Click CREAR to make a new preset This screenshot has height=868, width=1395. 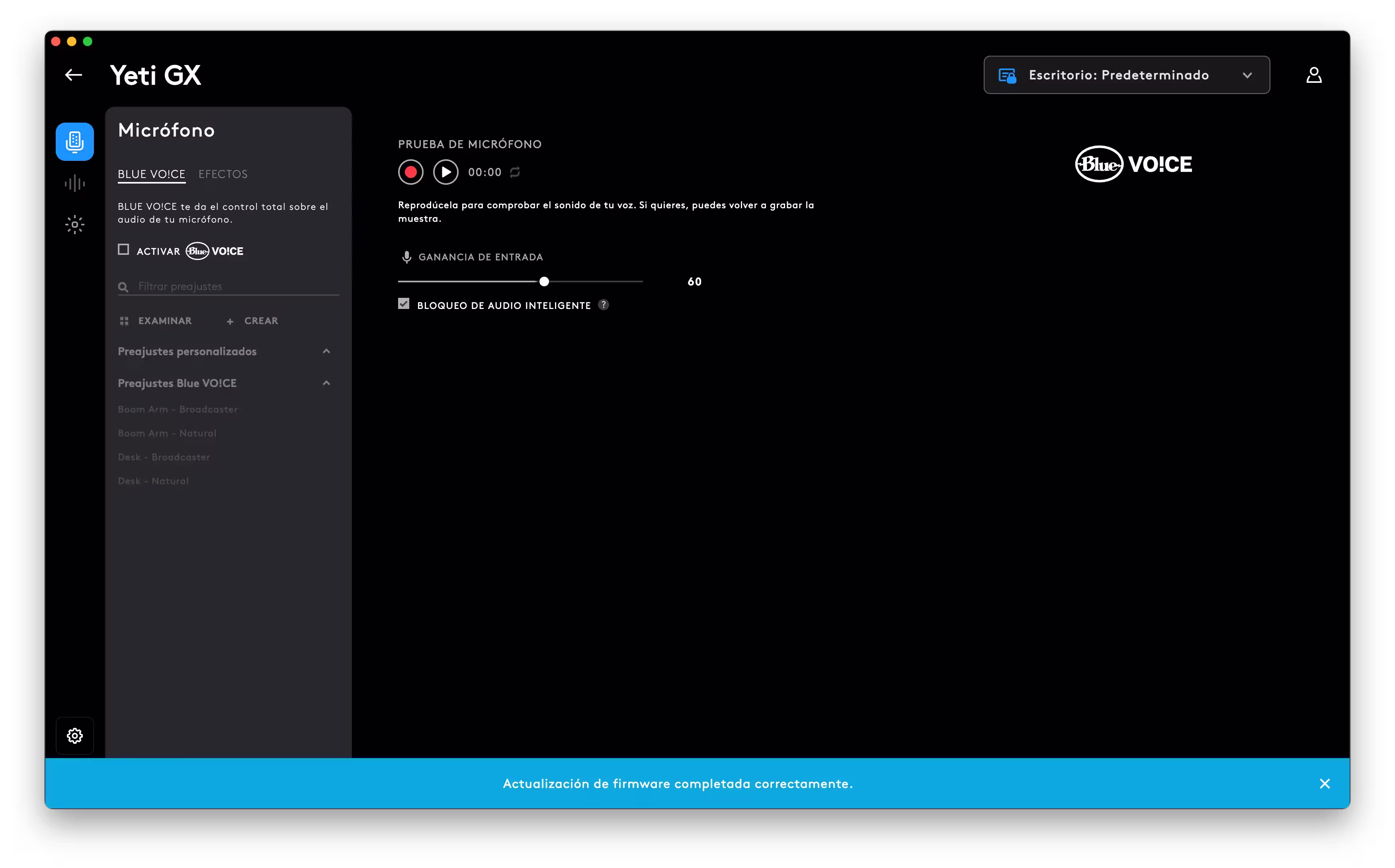[x=252, y=321]
